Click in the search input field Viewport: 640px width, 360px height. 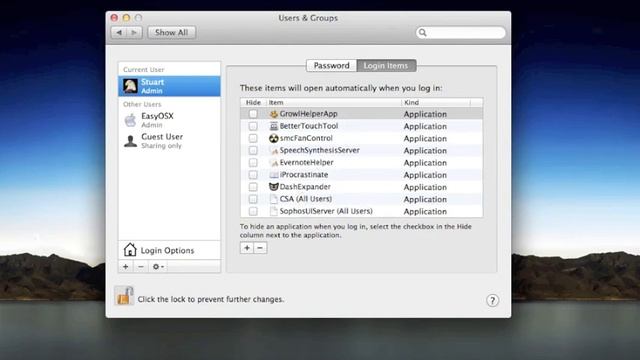click(461, 33)
